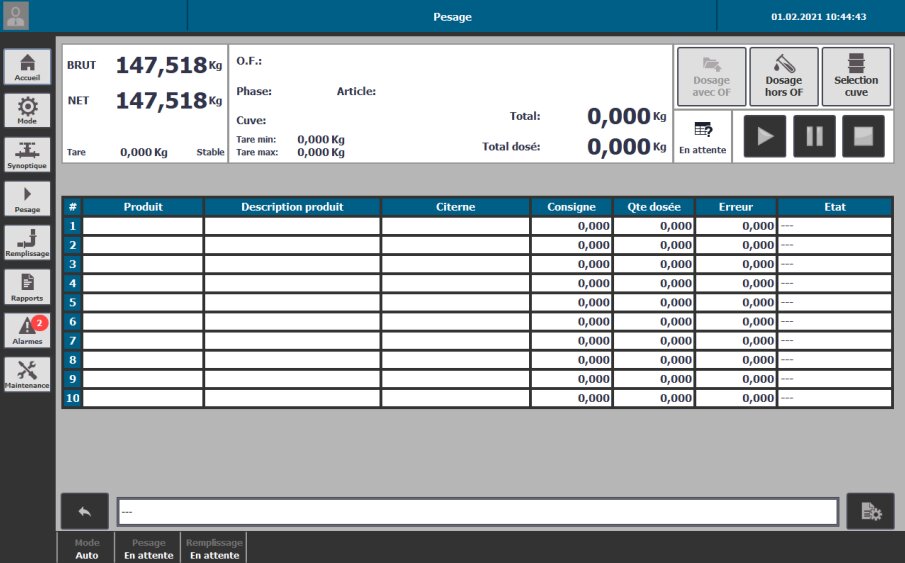Image resolution: width=905 pixels, height=563 pixels.
Task: Select the Pesage sidebar item
Action: (x=27, y=198)
